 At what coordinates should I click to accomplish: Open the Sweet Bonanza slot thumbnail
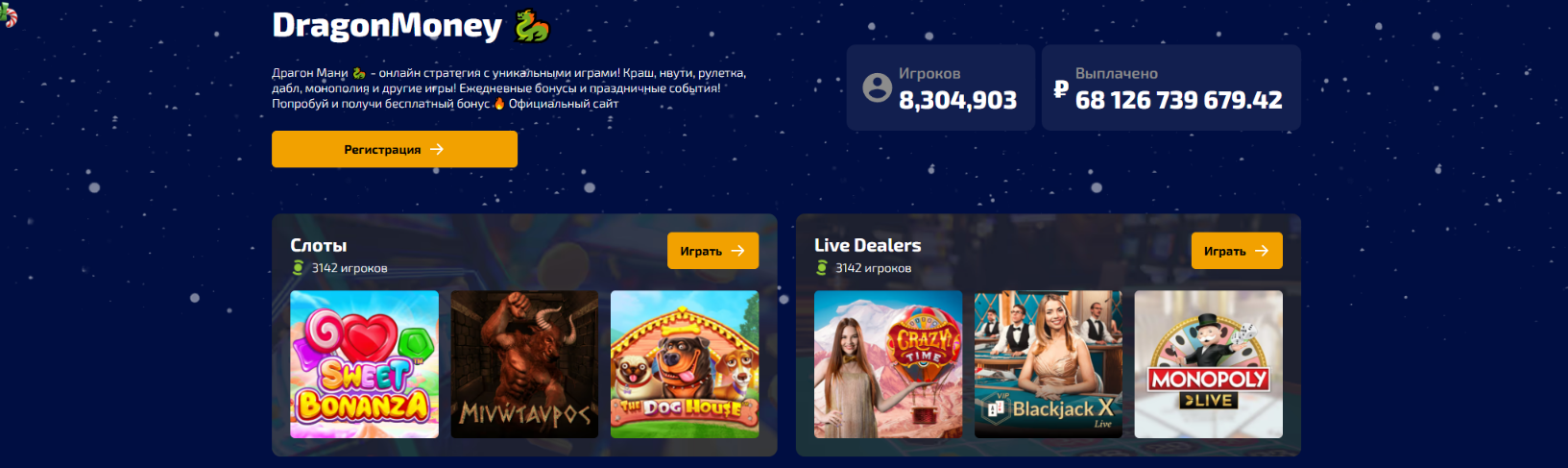click(x=365, y=364)
